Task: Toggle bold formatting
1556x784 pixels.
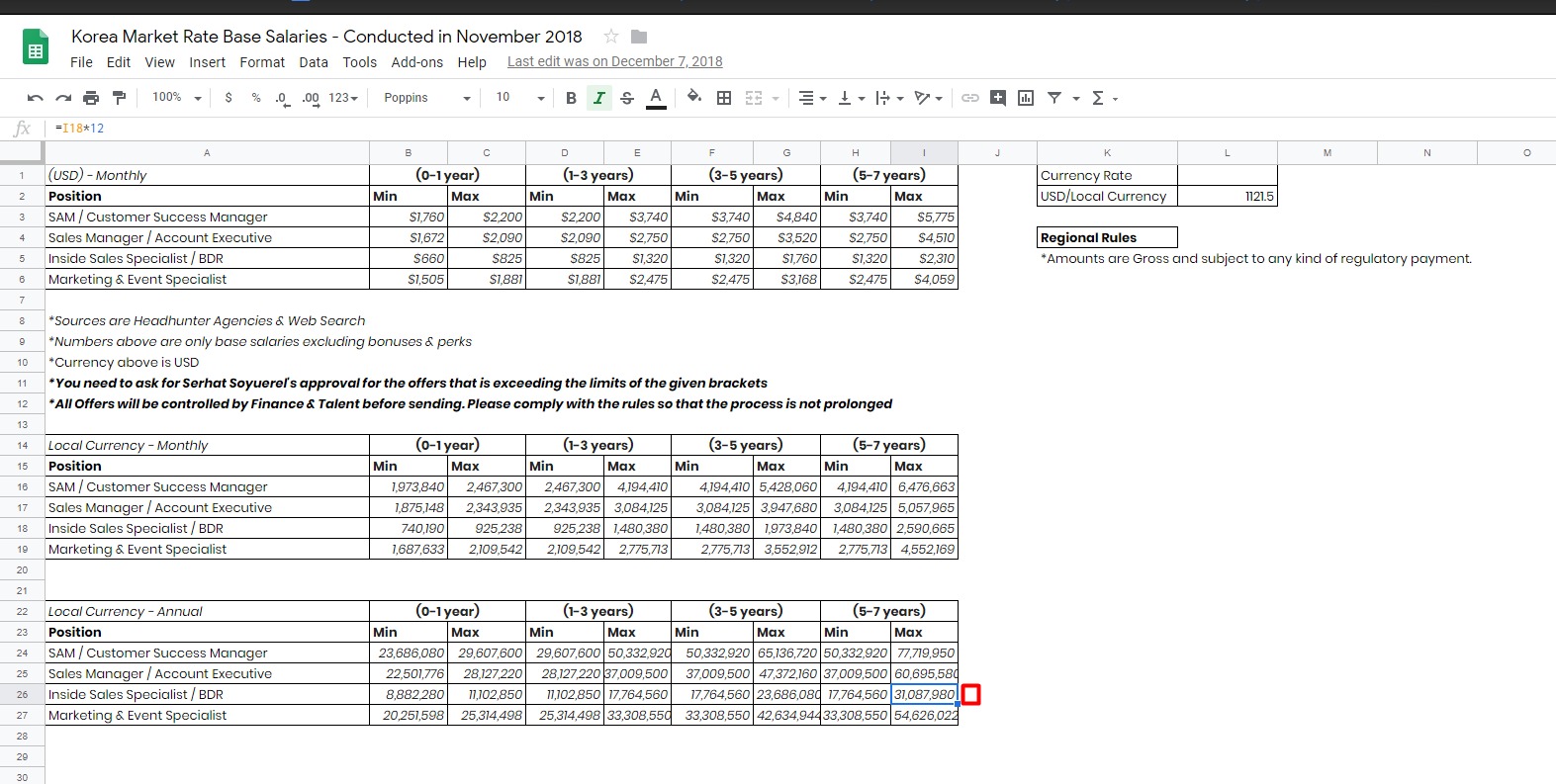Action: 571,98
